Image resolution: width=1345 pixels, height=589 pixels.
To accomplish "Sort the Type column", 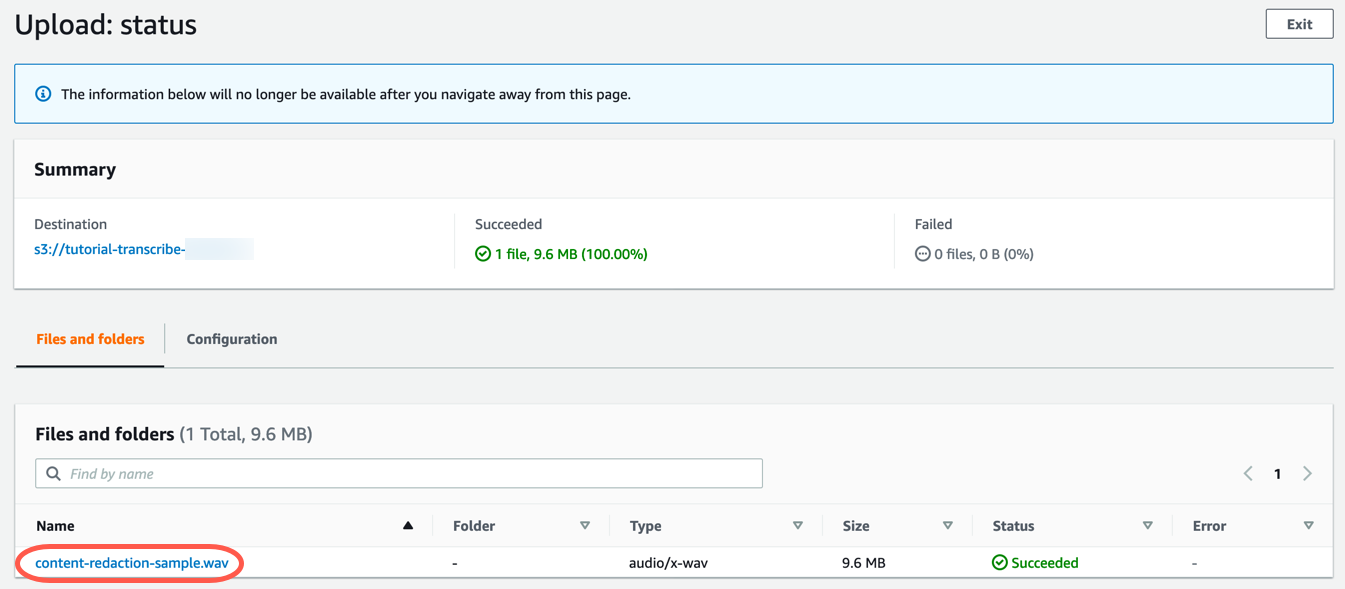I will [x=798, y=525].
